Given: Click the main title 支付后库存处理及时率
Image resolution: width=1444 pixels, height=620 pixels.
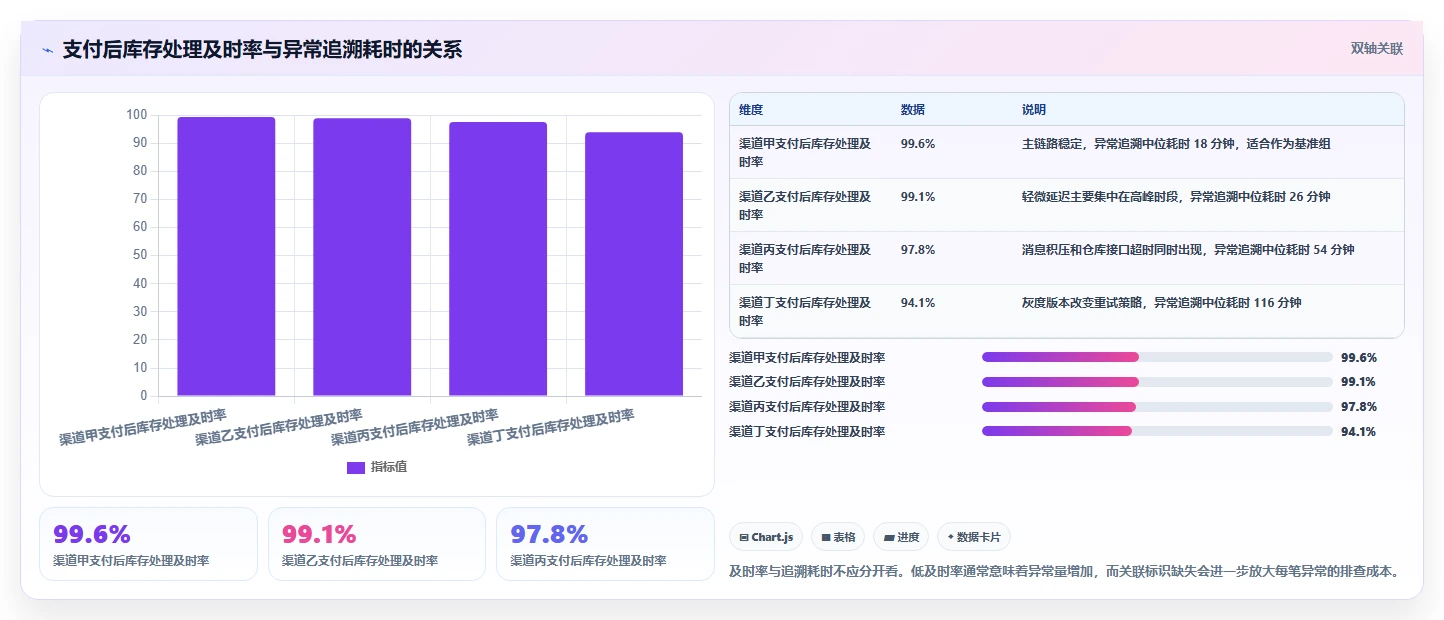Looking at the screenshot, I should coord(262,50).
